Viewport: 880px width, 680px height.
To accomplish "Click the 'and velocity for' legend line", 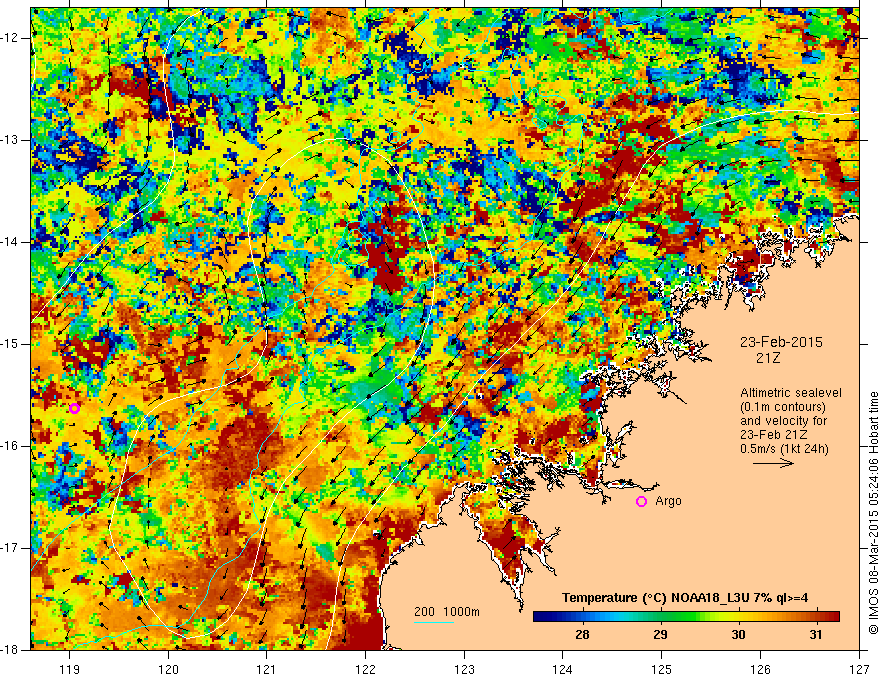I will [x=783, y=421].
